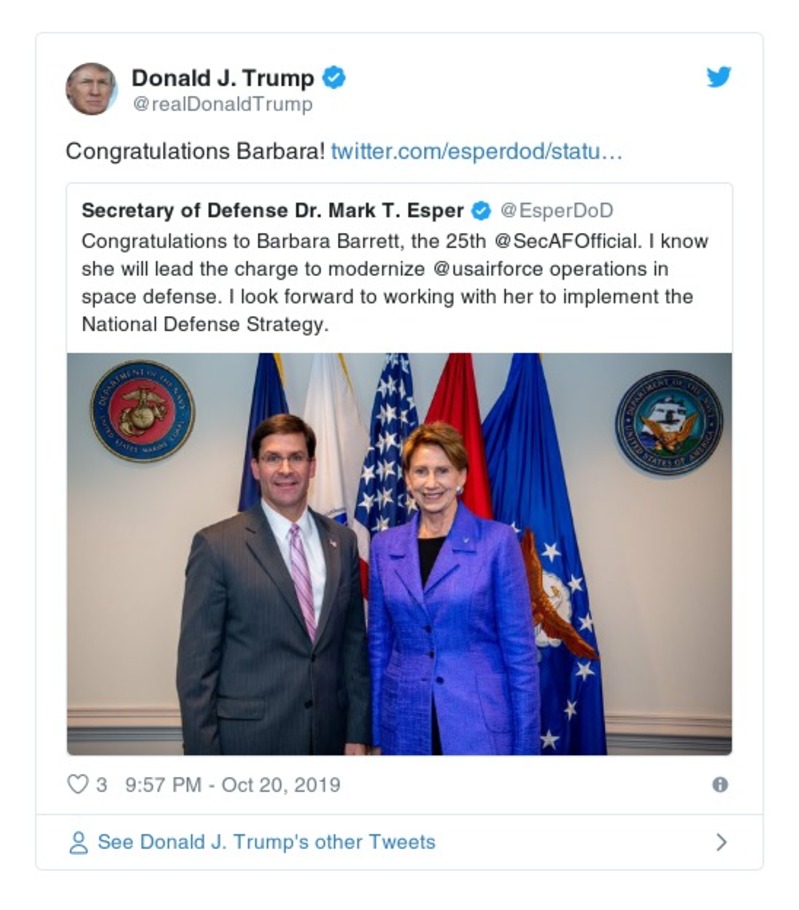The width and height of the screenshot is (799, 910).
Task: Click the Twitter bird logo
Action: coord(719,78)
